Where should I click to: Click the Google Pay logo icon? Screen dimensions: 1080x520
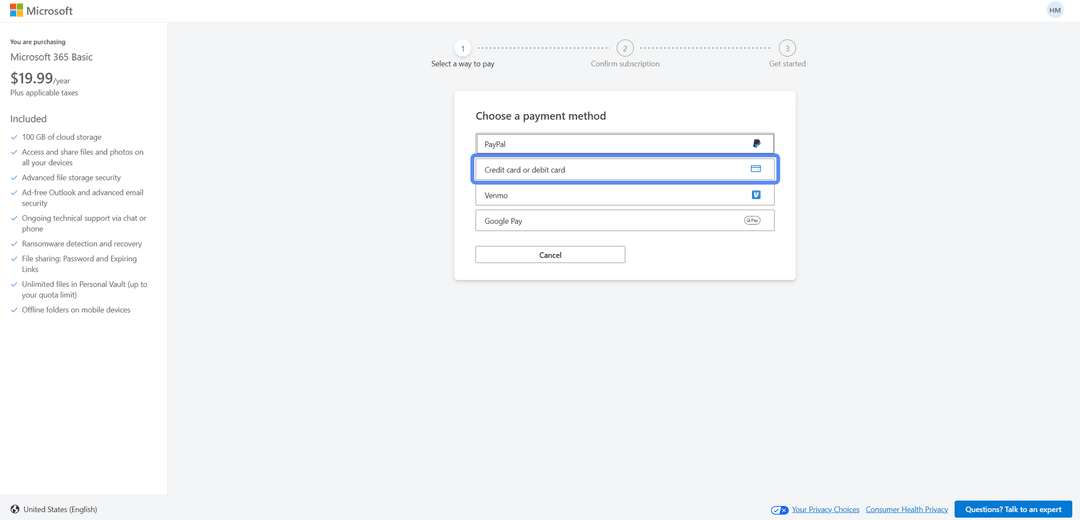point(752,220)
